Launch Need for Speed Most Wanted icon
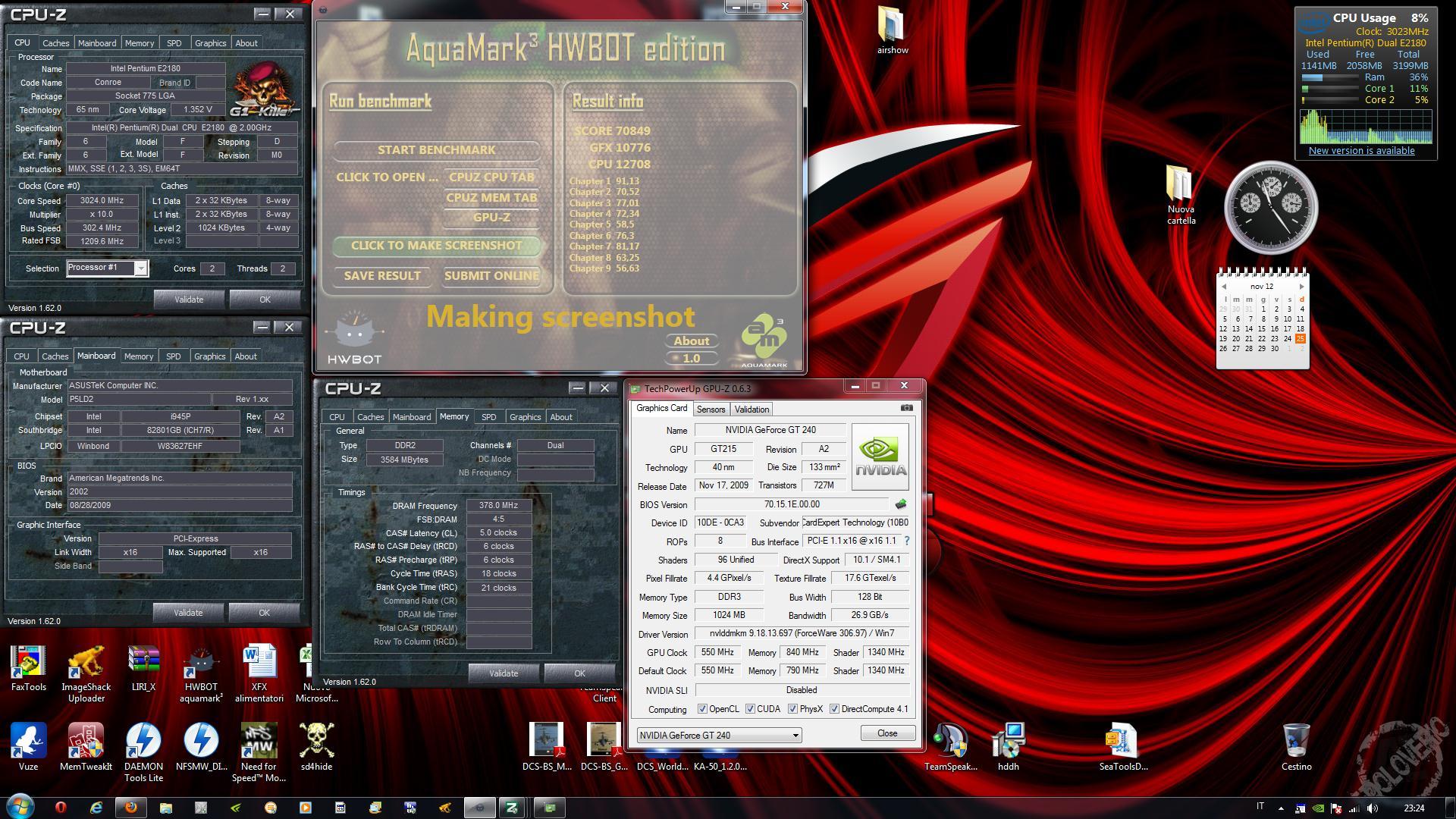 259,752
